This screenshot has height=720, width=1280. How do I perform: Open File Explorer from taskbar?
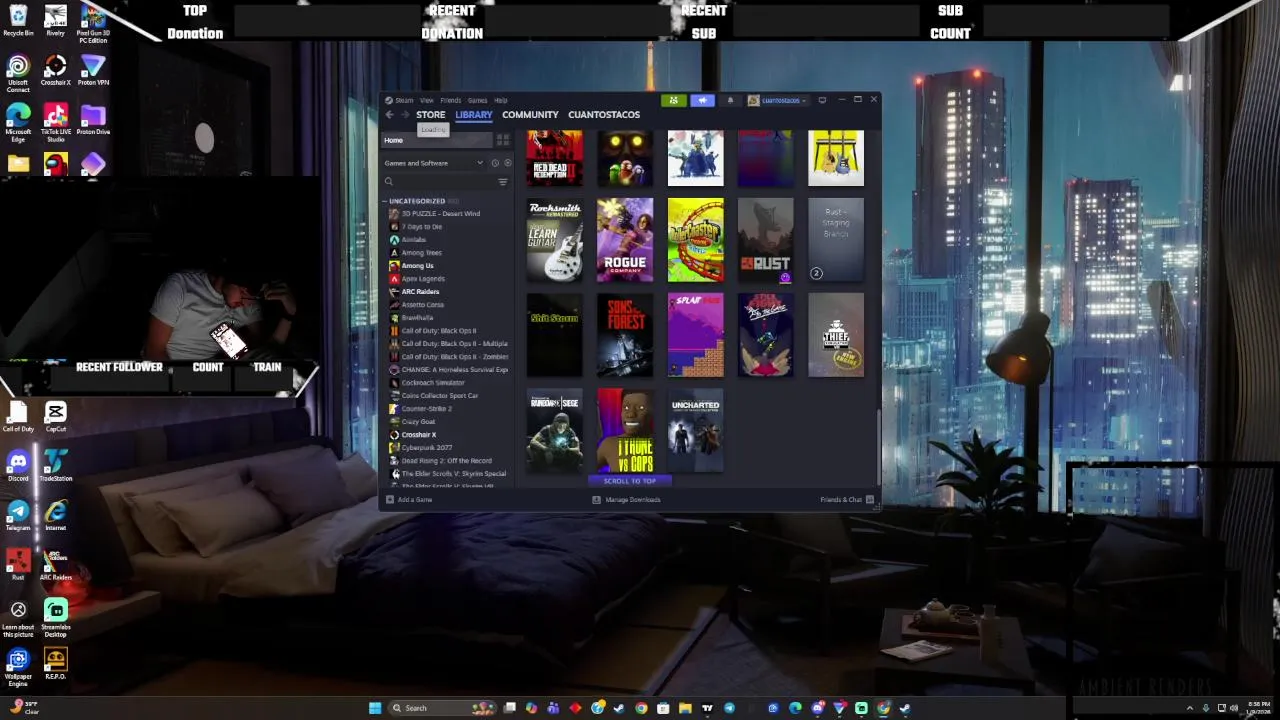point(685,708)
